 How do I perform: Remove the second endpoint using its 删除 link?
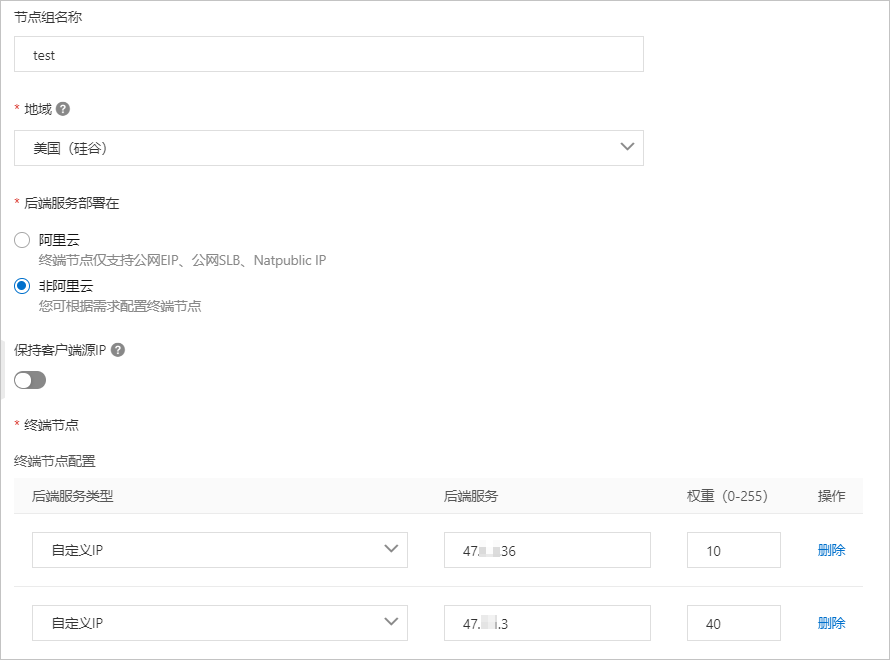(x=831, y=622)
